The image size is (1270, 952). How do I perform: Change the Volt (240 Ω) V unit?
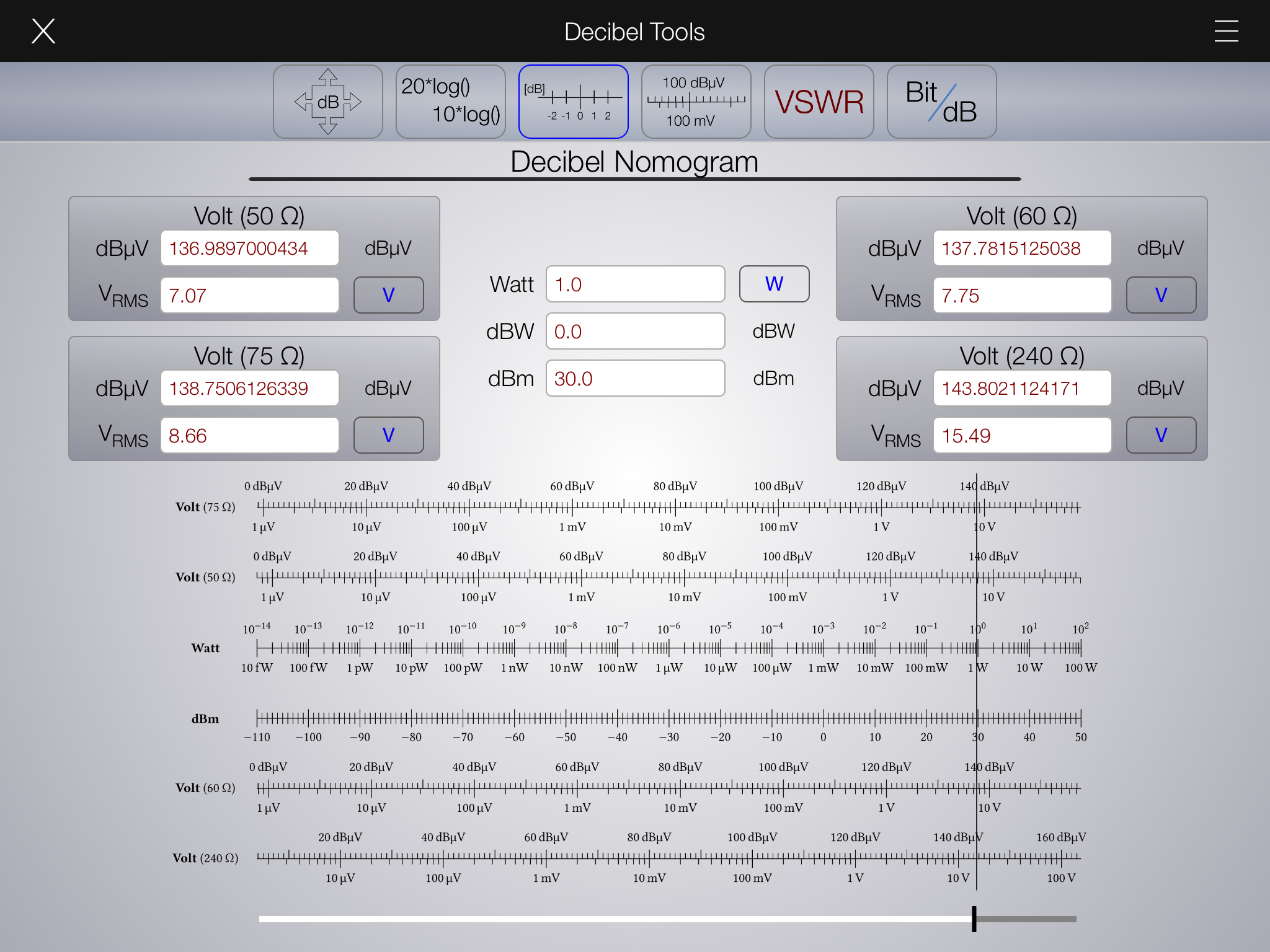[1161, 435]
